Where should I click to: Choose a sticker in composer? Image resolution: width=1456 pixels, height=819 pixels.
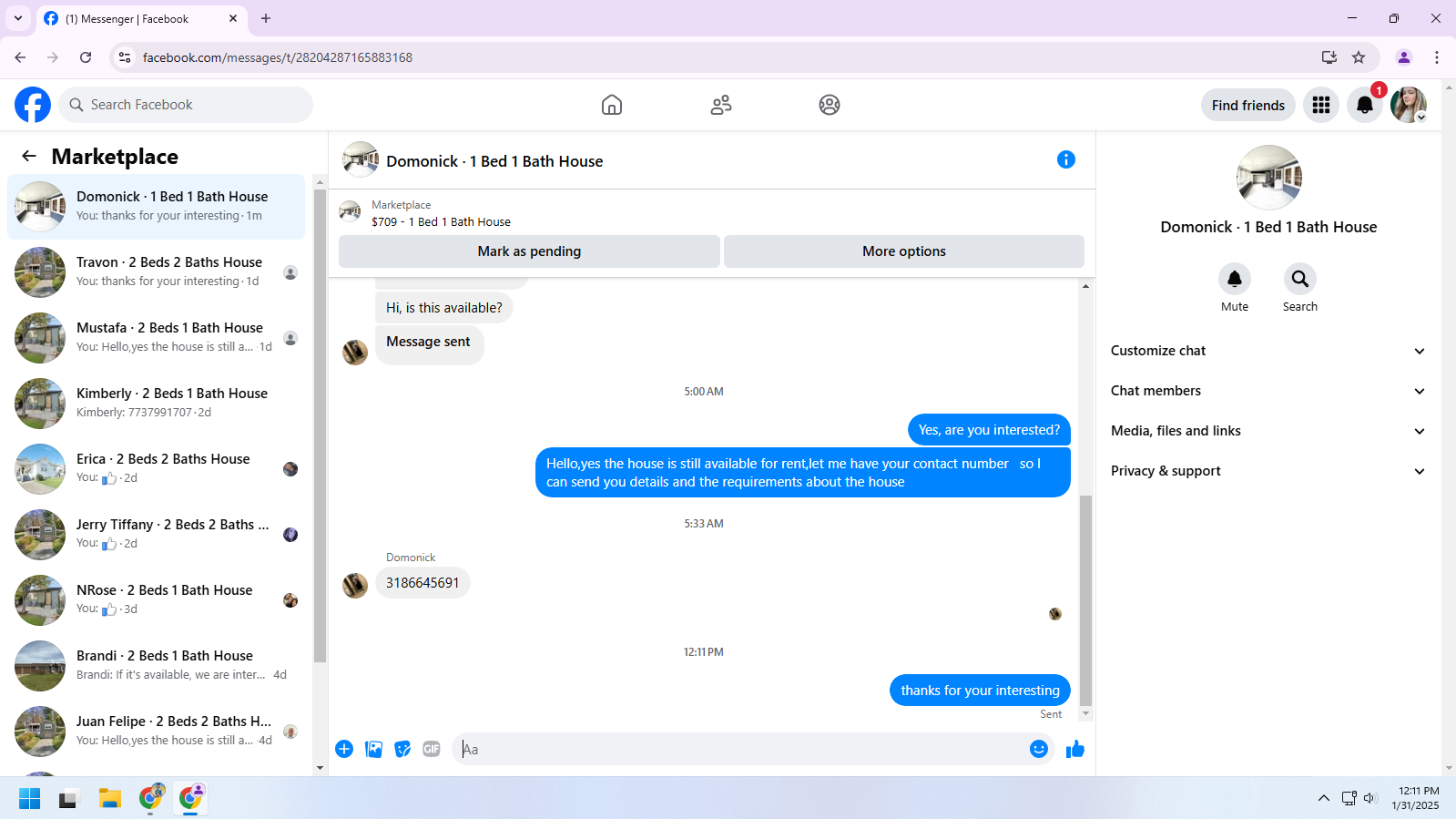pyautogui.click(x=402, y=749)
